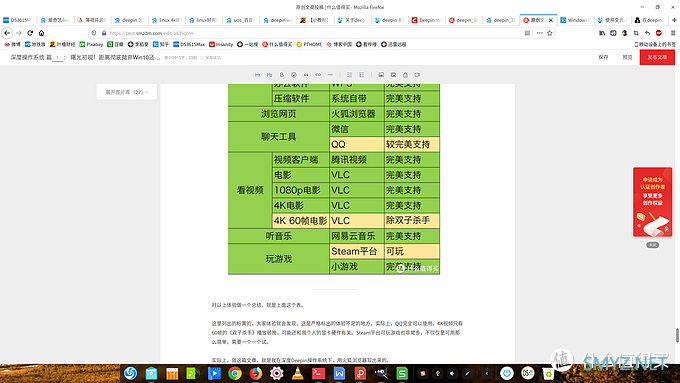This screenshot has height=383, width=680.
Task: Switch to the linux 4k tab
Action: coord(166,20)
